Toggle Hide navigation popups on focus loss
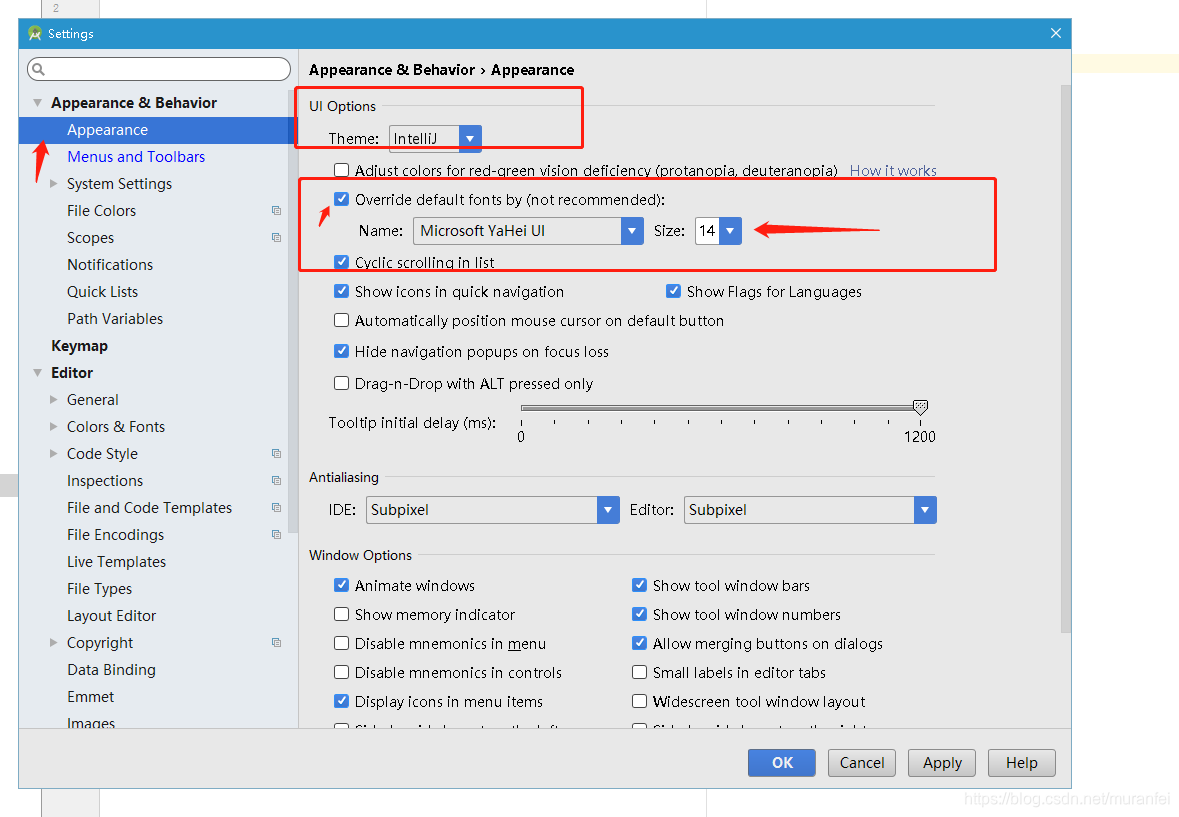The width and height of the screenshot is (1179, 817). click(x=341, y=351)
